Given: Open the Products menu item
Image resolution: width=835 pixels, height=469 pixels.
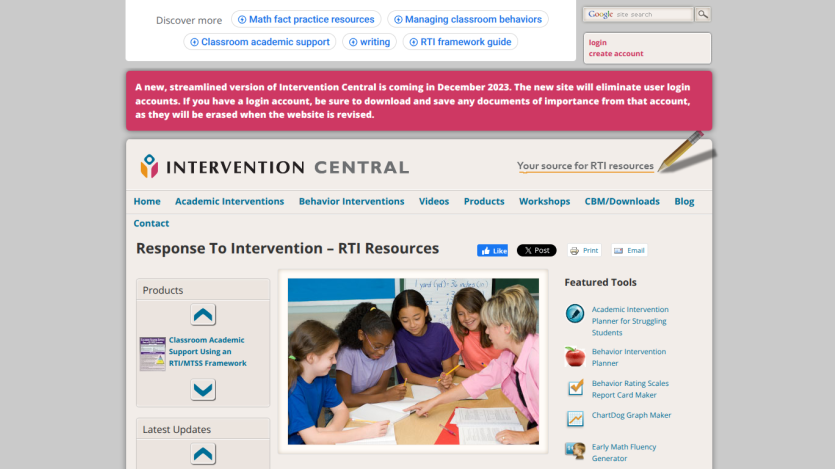Looking at the screenshot, I should pyautogui.click(x=484, y=201).
